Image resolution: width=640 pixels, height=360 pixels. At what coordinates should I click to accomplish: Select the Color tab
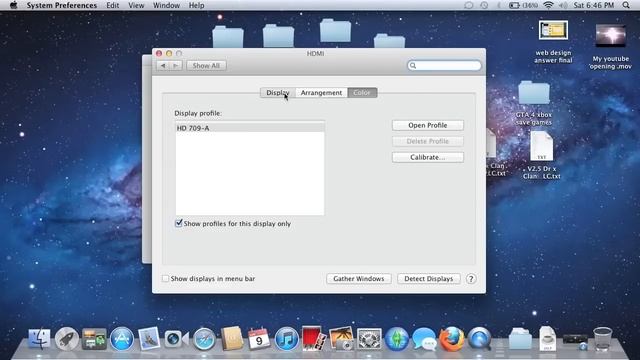362,93
